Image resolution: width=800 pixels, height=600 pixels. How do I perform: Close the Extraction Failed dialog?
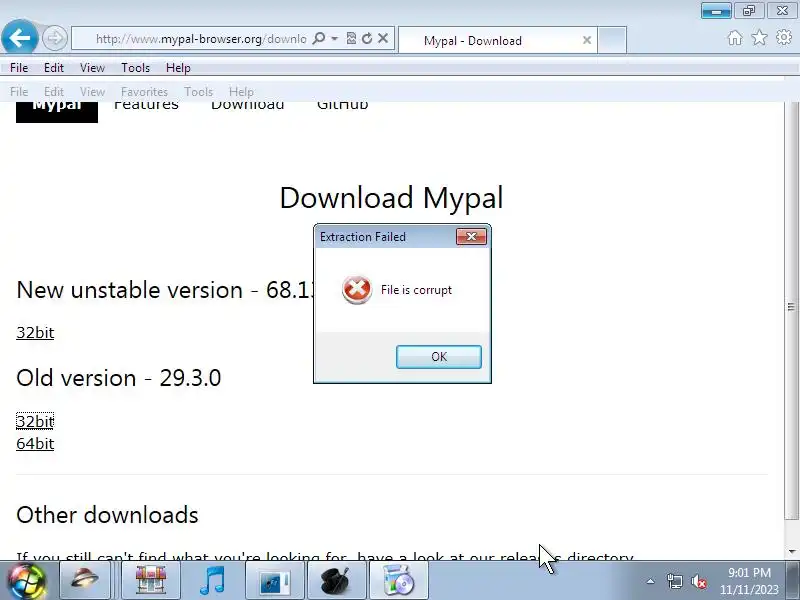point(471,237)
